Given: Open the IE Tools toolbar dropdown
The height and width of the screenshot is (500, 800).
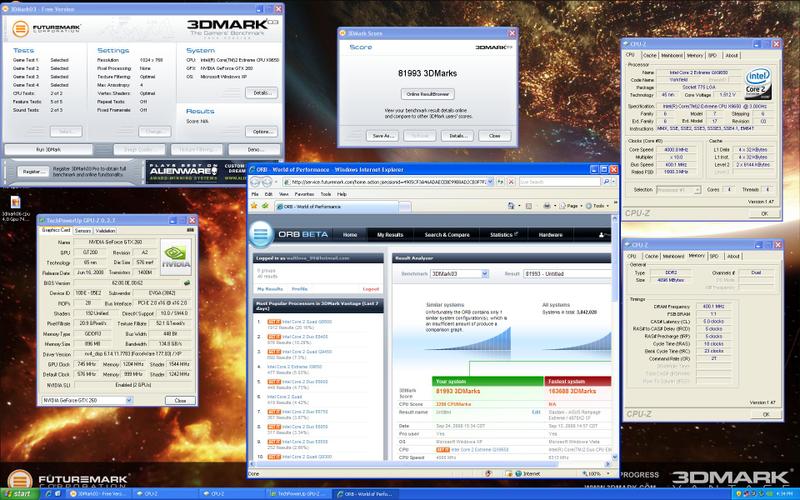Looking at the screenshot, I should 596,206.
